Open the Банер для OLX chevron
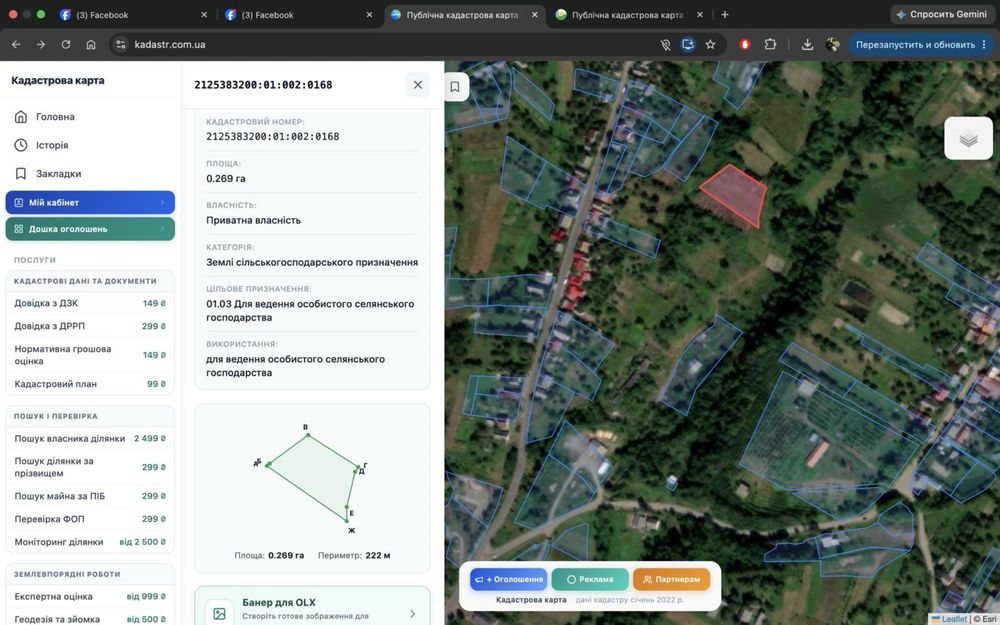The height and width of the screenshot is (625, 1000). click(x=413, y=614)
